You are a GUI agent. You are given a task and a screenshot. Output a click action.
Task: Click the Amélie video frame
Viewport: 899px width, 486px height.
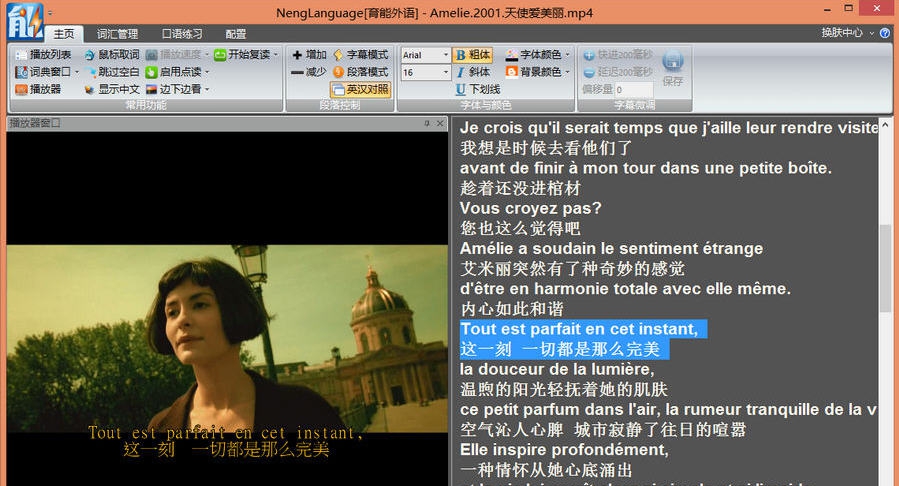point(227,338)
